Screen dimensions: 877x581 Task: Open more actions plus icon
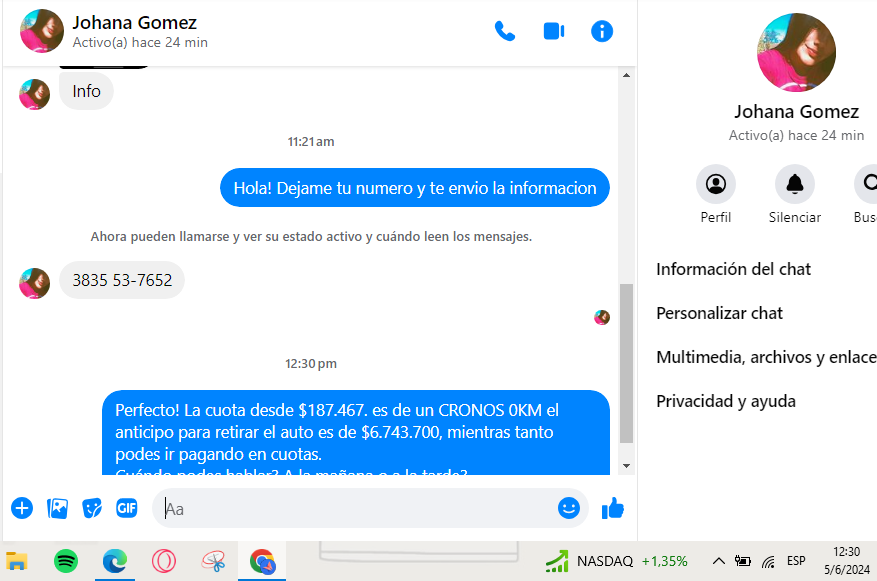pyautogui.click(x=22, y=508)
